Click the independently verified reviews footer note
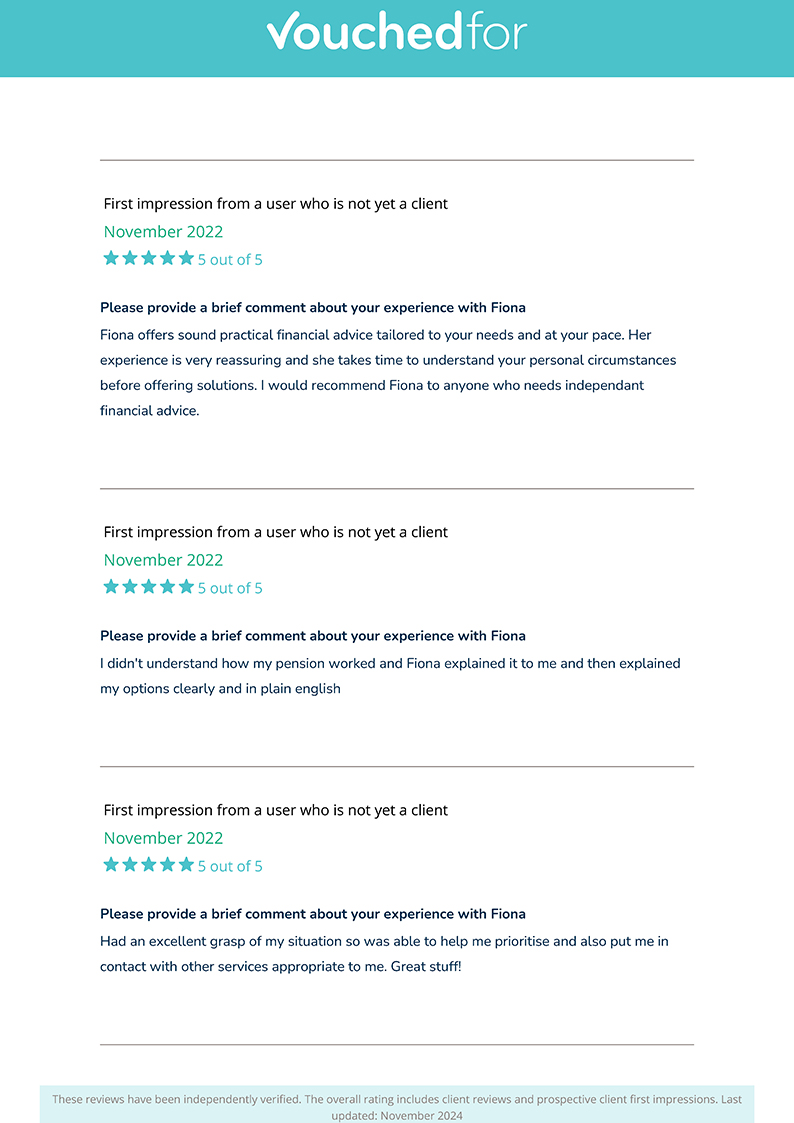Image resolution: width=794 pixels, height=1123 pixels. pos(397,1107)
